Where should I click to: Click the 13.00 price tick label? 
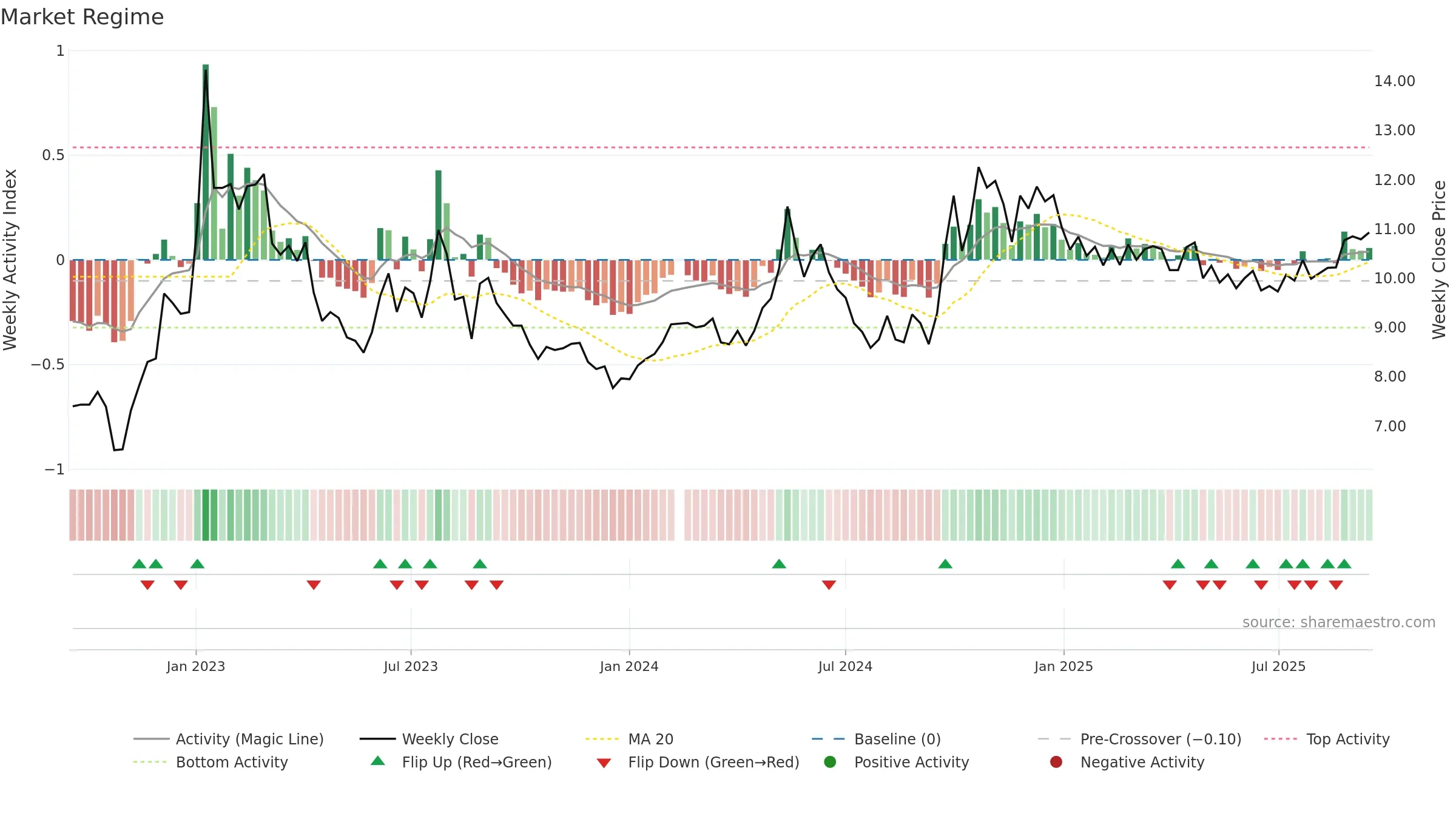click(x=1394, y=130)
